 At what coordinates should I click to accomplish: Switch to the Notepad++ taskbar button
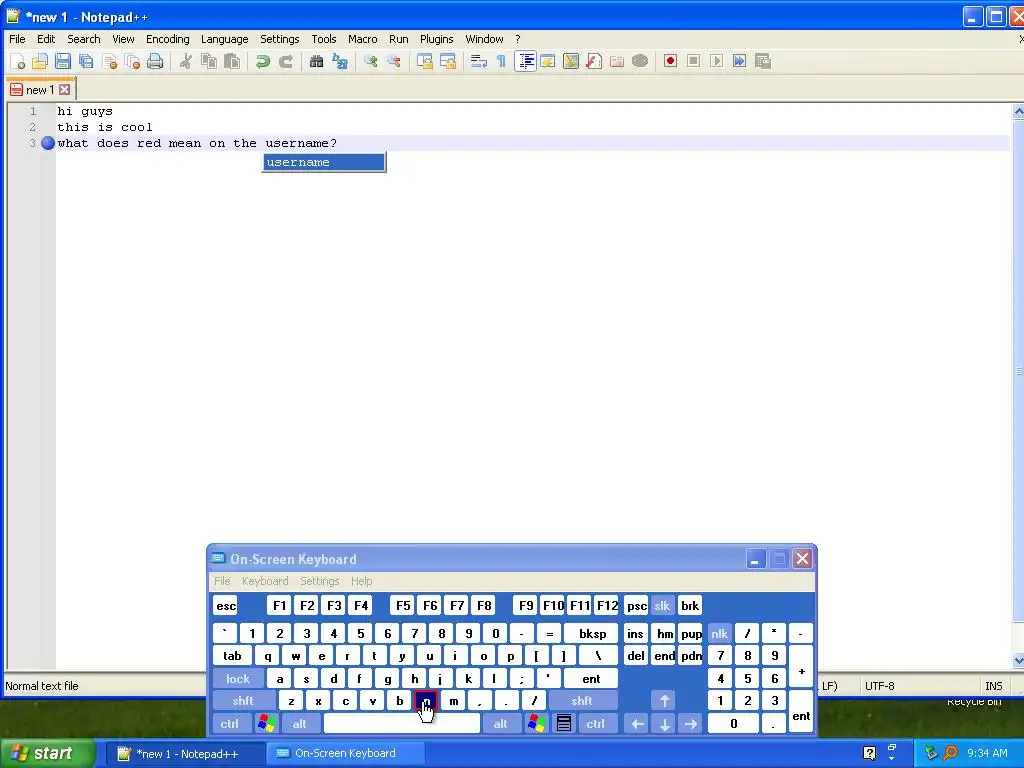click(x=185, y=754)
